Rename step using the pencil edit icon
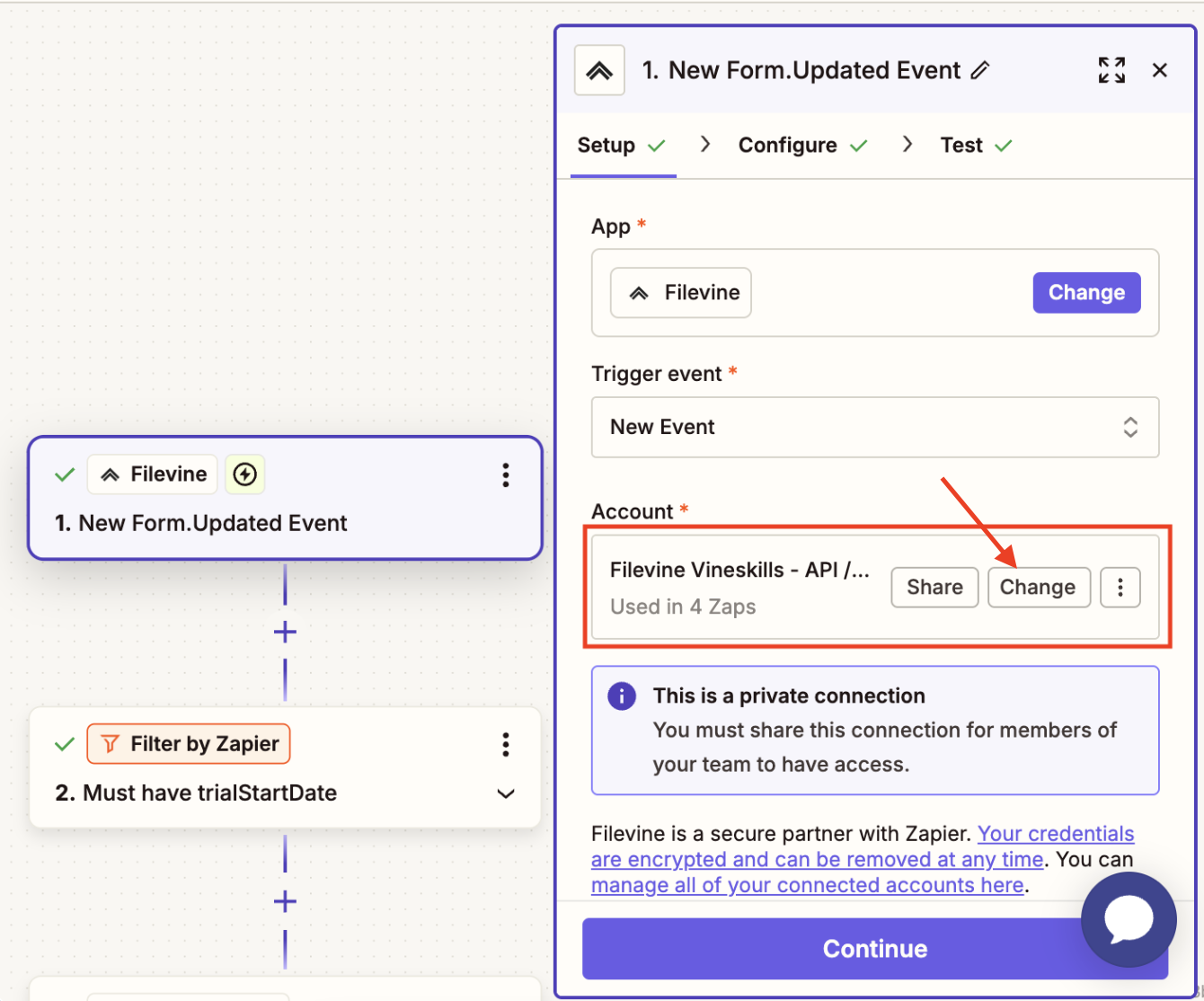Image resolution: width=1204 pixels, height=1001 pixels. [x=980, y=70]
